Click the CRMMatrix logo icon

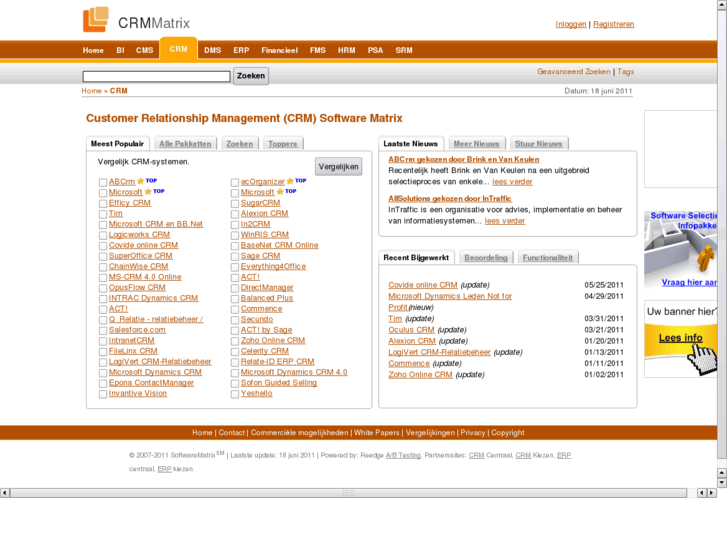pos(96,19)
